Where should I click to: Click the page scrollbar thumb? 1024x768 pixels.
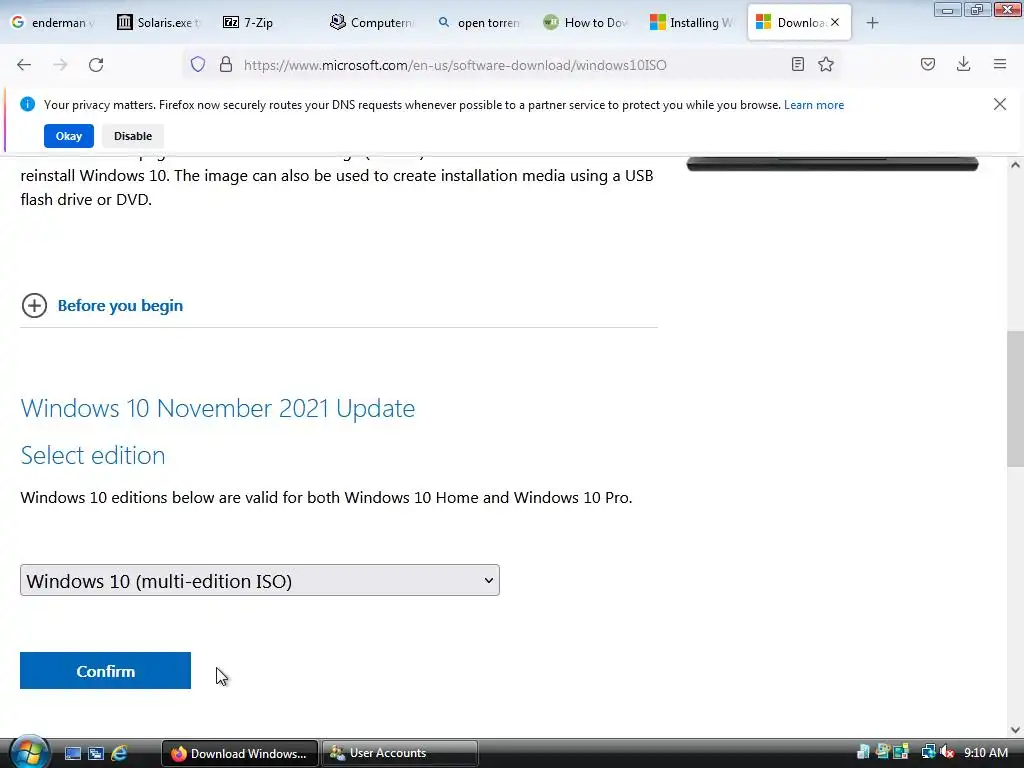pyautogui.click(x=1015, y=398)
